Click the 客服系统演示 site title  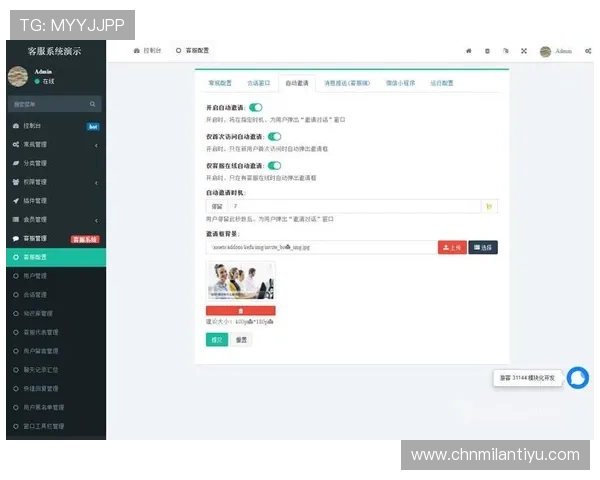pyautogui.click(x=54, y=51)
